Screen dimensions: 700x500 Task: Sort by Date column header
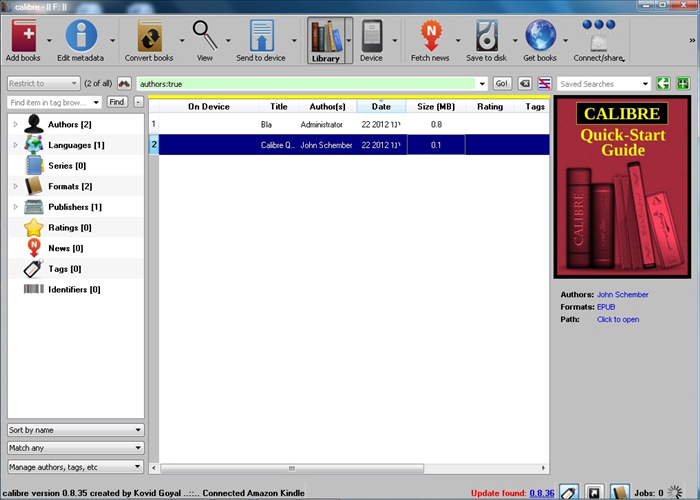coord(381,106)
